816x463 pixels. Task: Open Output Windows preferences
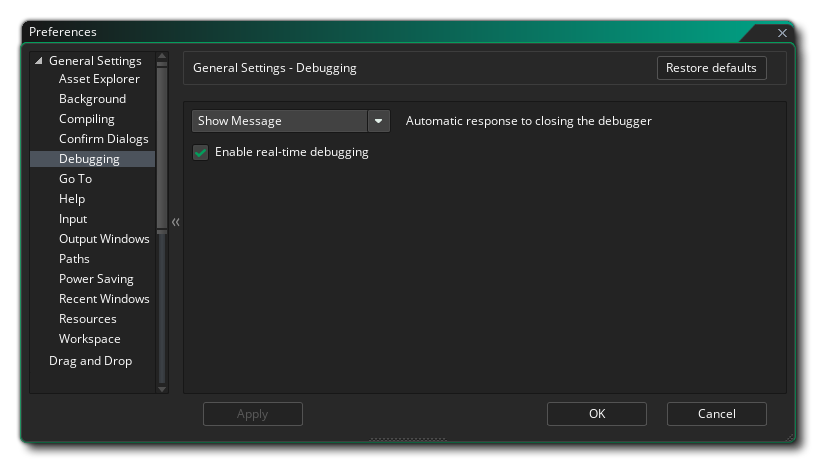104,239
